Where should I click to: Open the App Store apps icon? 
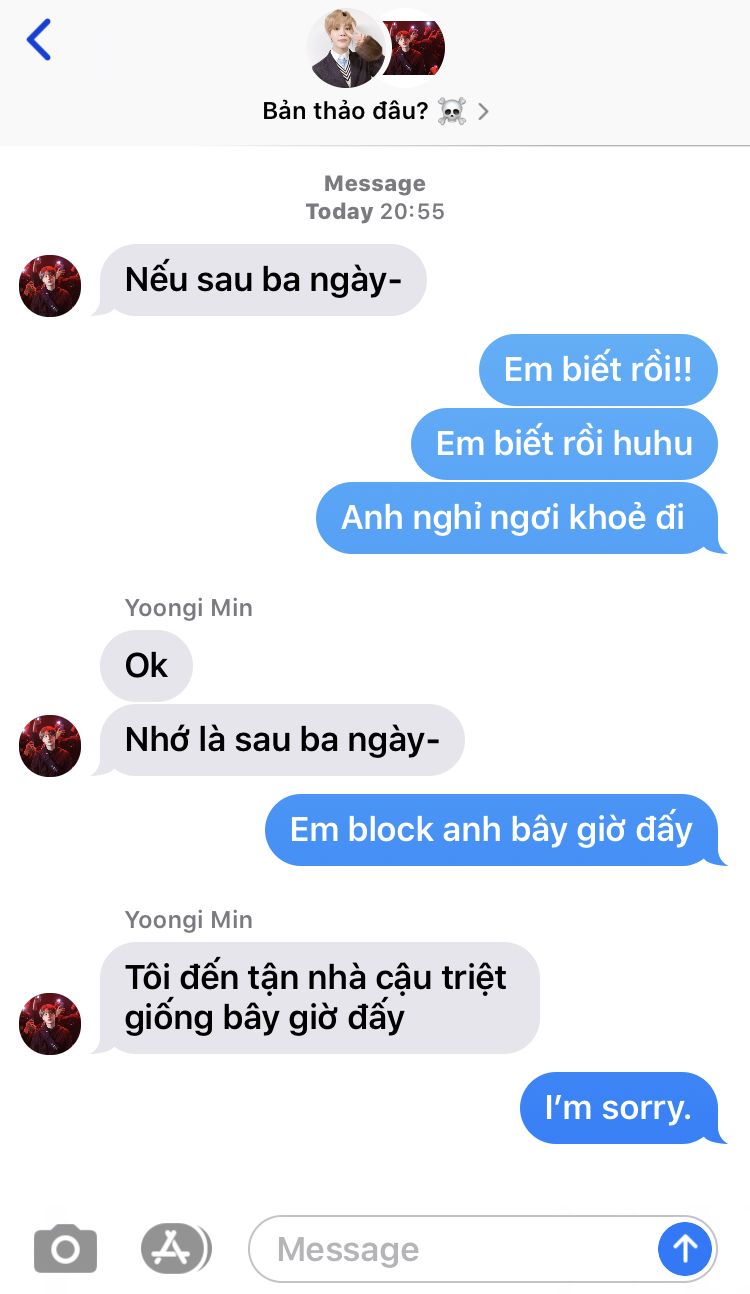tap(175, 1248)
